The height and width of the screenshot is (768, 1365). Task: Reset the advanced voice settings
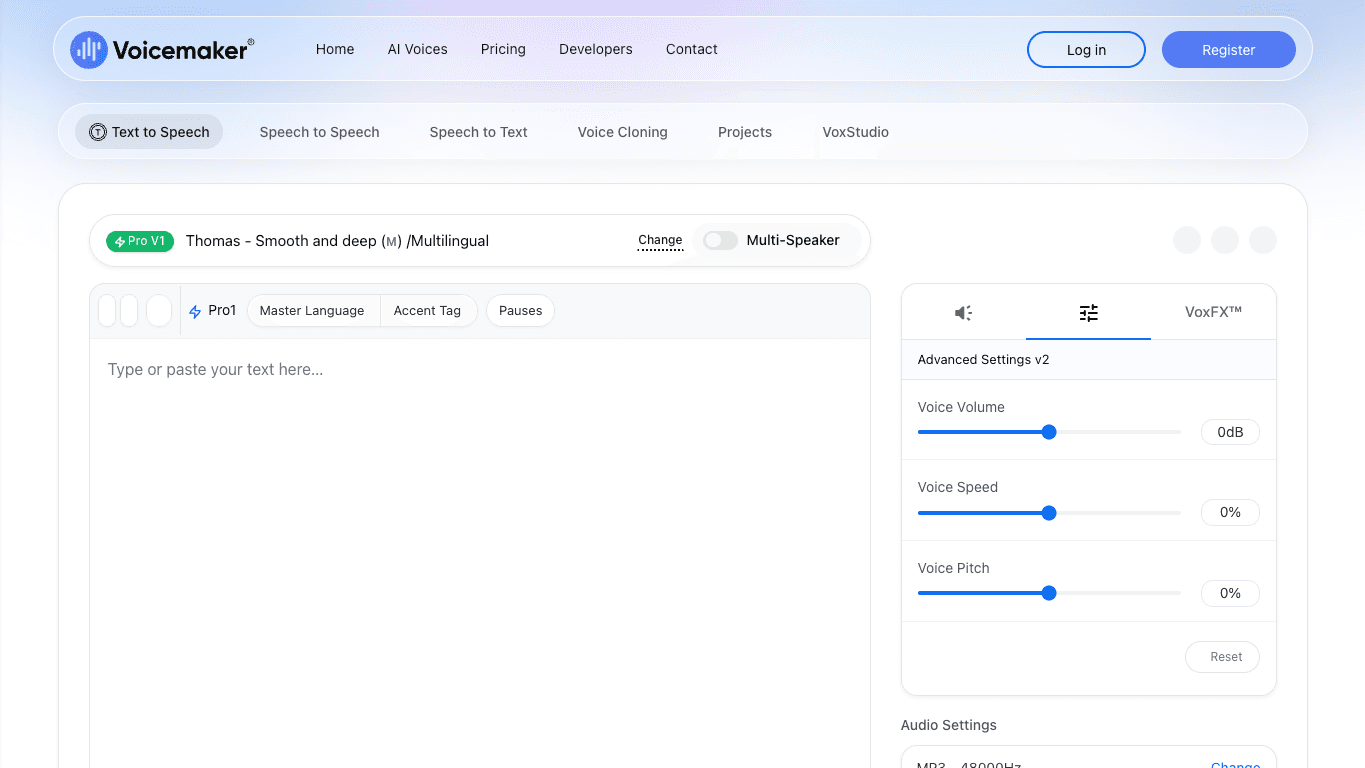(1222, 657)
